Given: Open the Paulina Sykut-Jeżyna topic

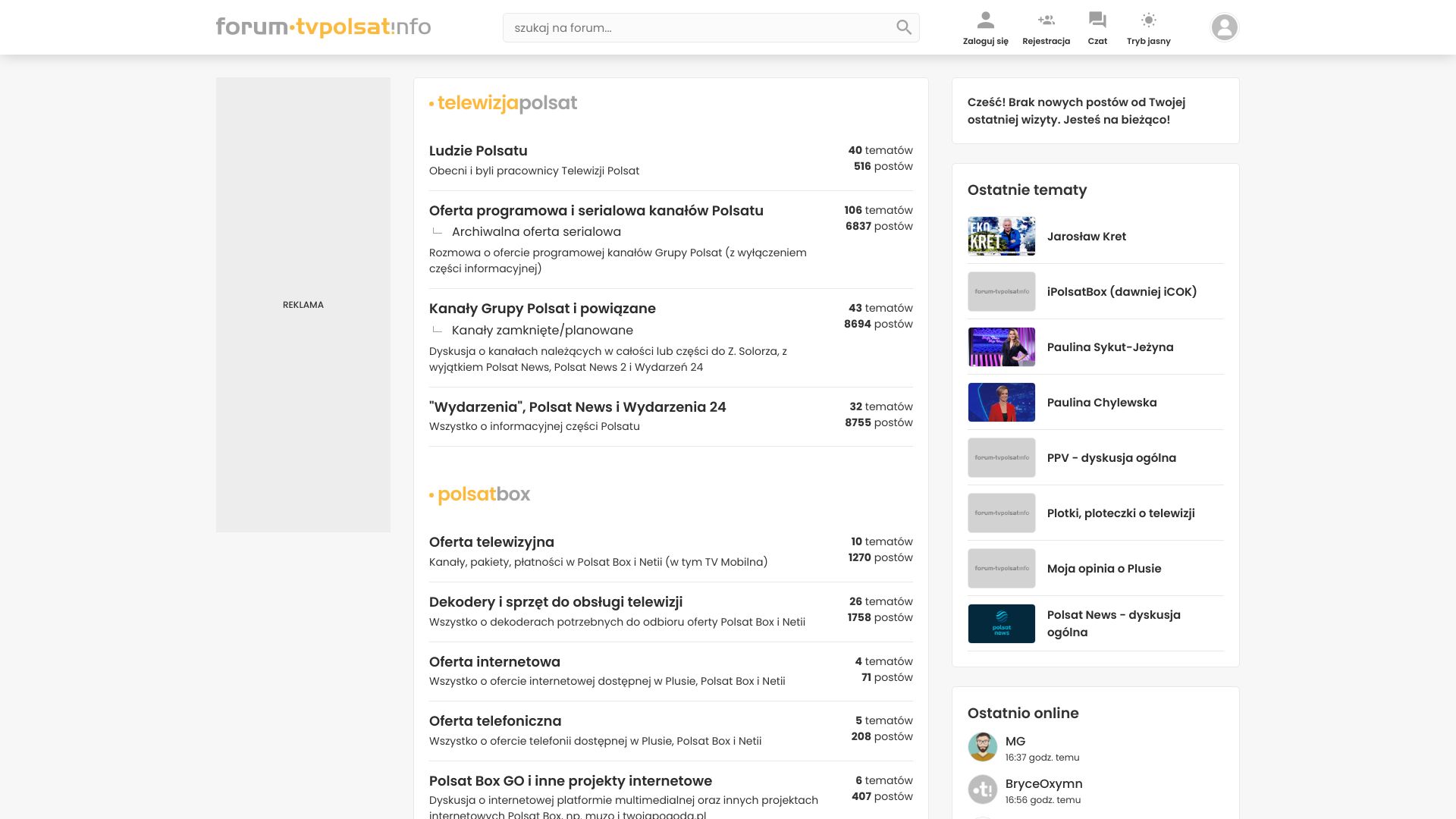Looking at the screenshot, I should (x=1110, y=347).
